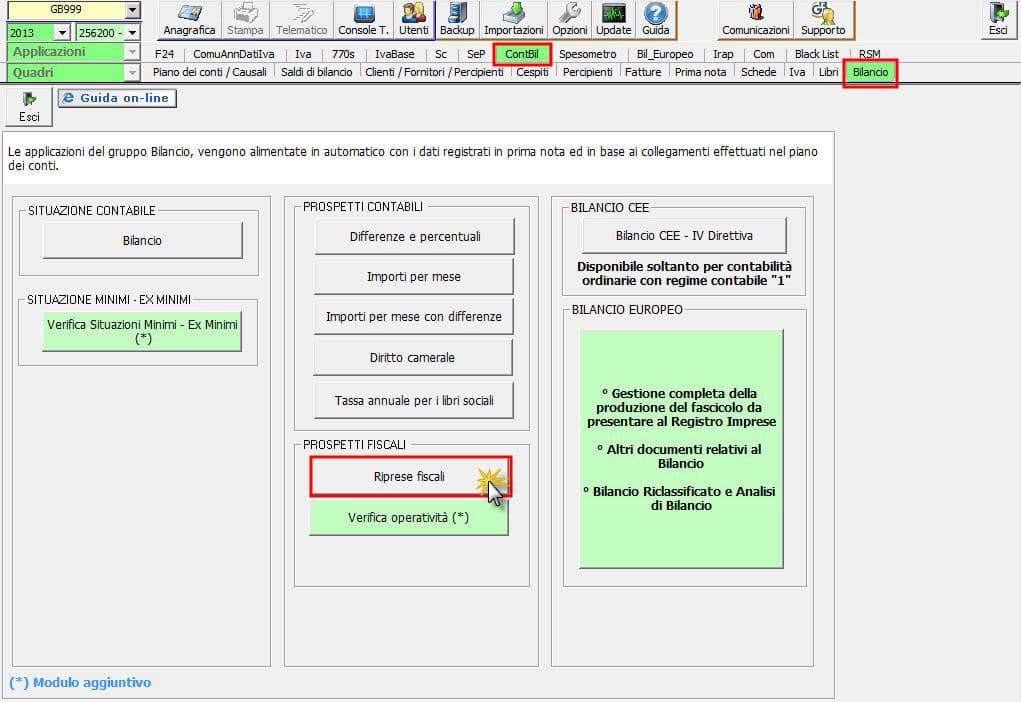The height and width of the screenshot is (702, 1021).
Task: Click the Console T. icon
Action: coord(364,19)
